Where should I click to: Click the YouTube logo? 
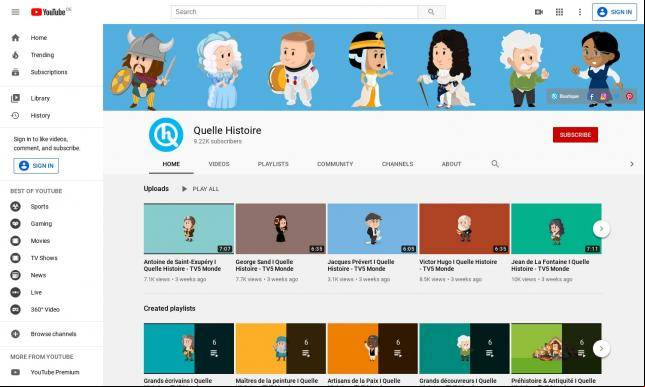pyautogui.click(x=48, y=12)
